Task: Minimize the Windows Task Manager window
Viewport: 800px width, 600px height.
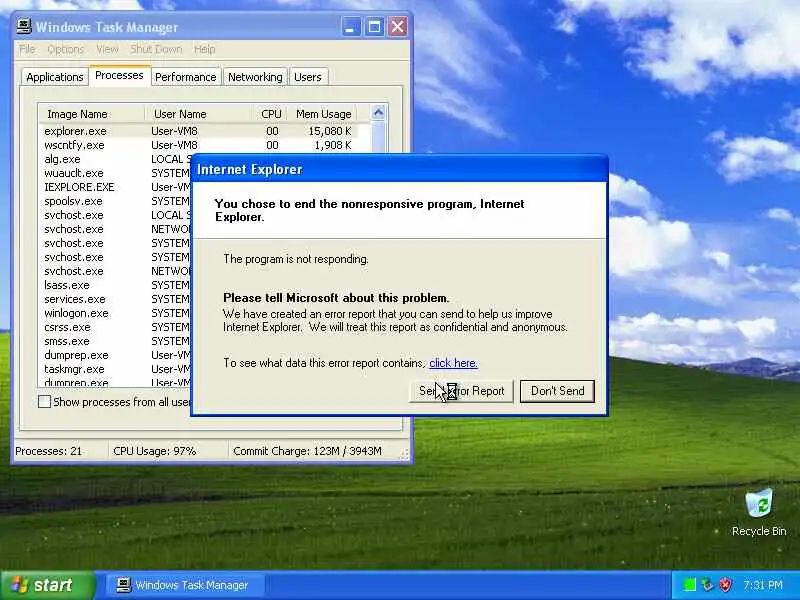Action: (x=350, y=27)
